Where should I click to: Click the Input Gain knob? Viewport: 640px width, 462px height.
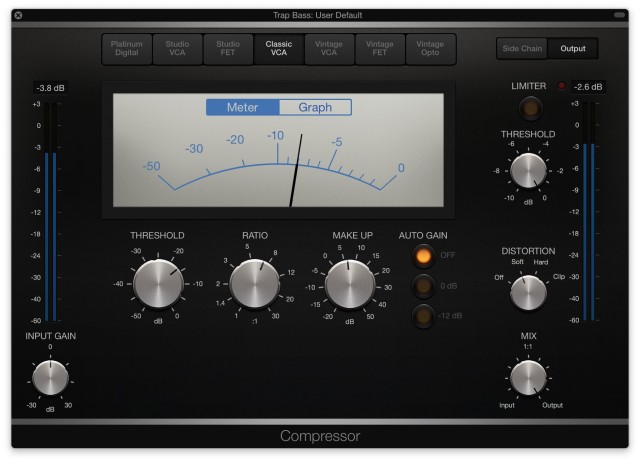tap(50, 378)
